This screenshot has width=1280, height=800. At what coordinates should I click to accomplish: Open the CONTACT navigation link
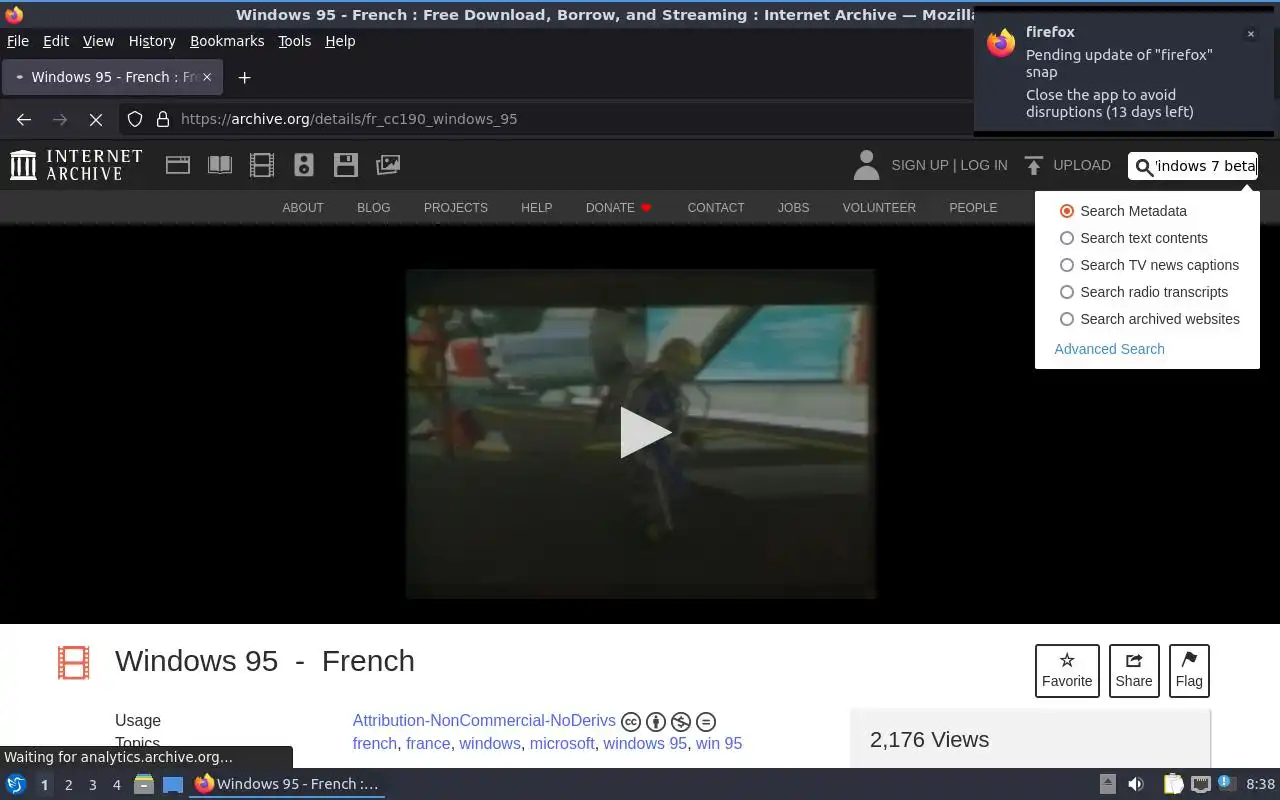tap(716, 208)
